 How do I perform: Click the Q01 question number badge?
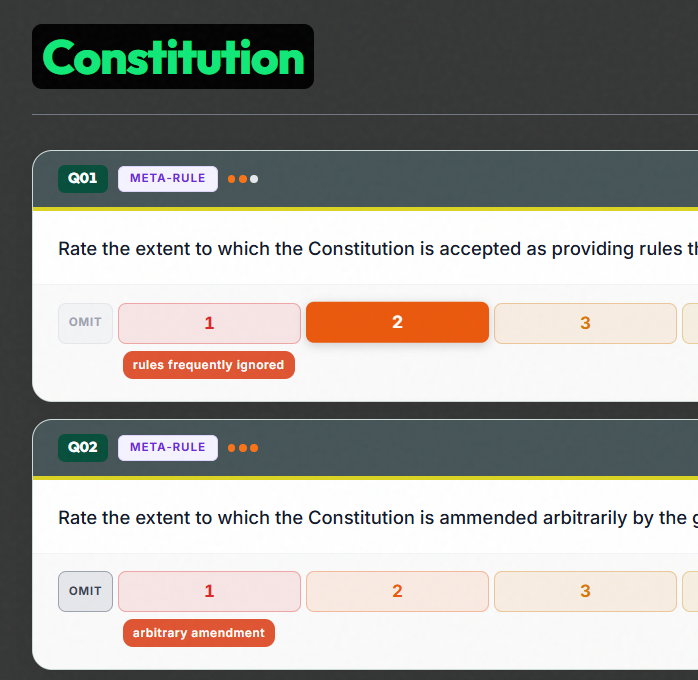[x=82, y=179]
